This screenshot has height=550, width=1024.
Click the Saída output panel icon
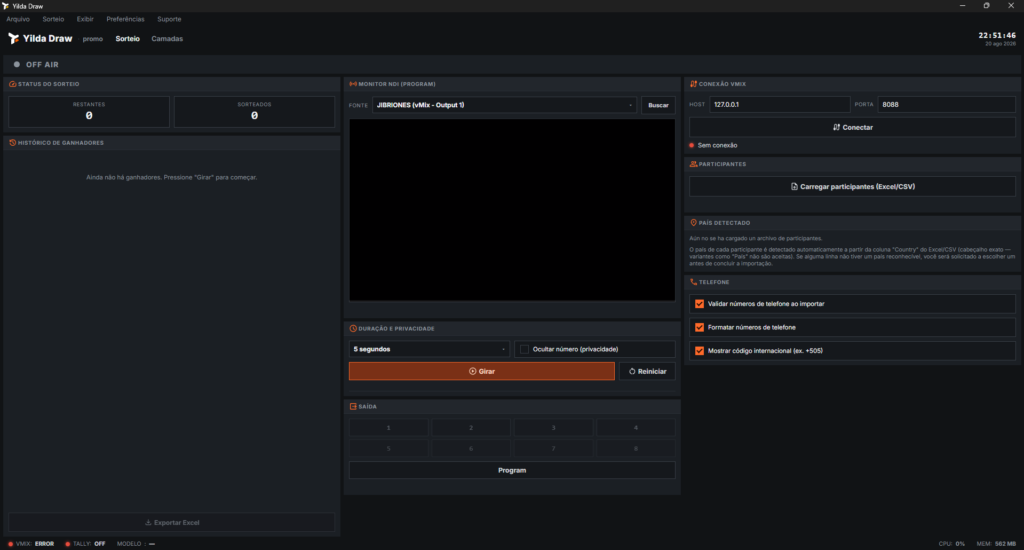tap(353, 406)
